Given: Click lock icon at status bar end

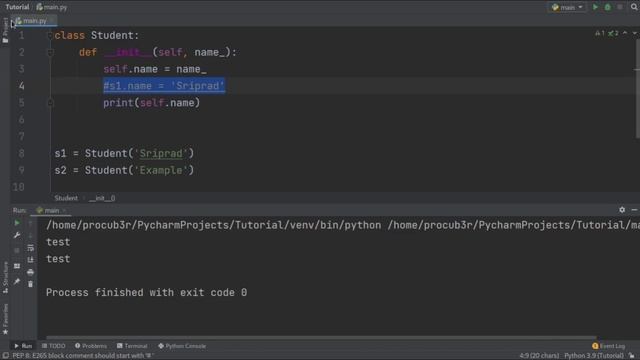Looking at the screenshot, I should point(632,356).
